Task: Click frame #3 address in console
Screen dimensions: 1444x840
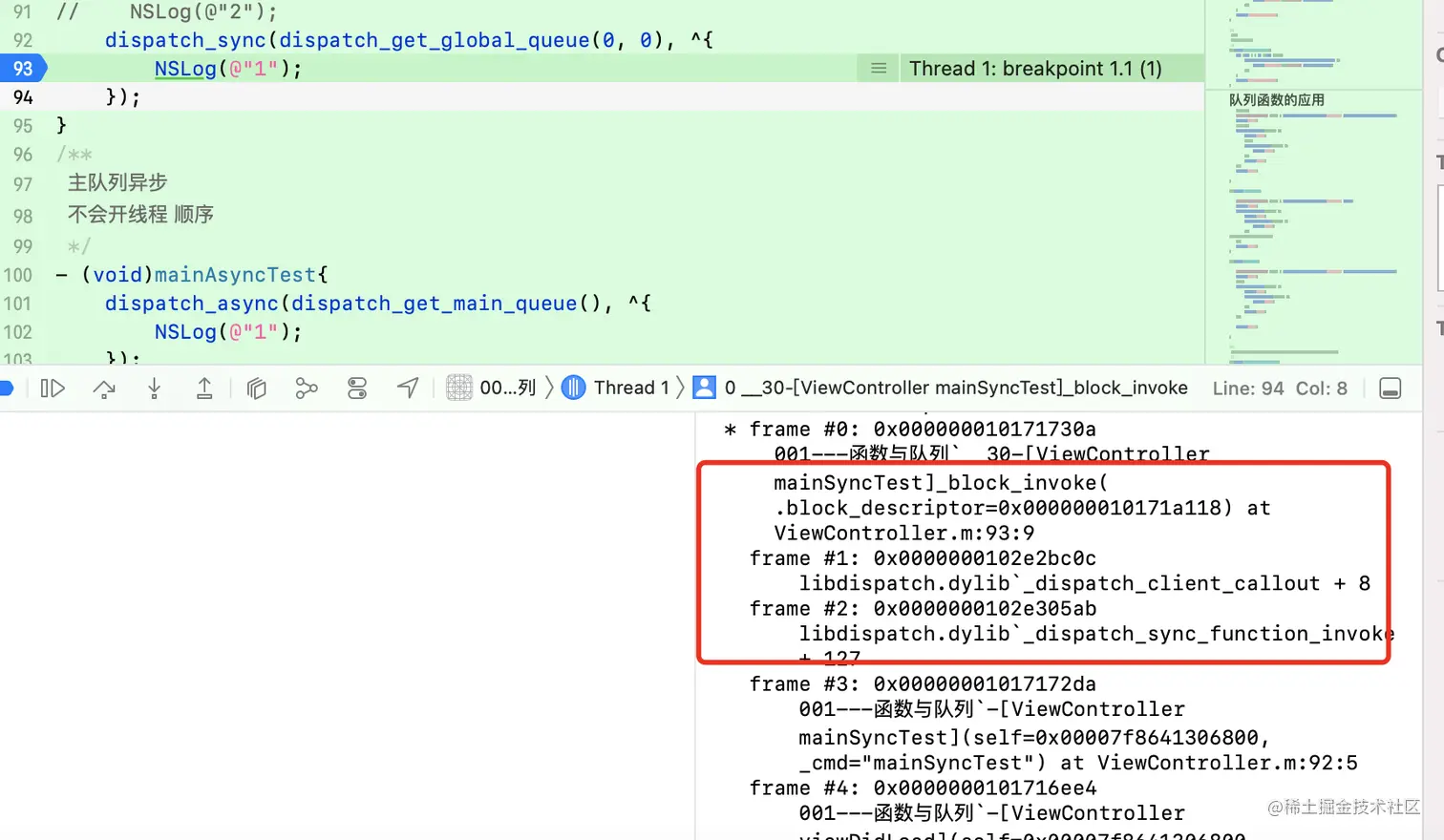Action: [985, 684]
